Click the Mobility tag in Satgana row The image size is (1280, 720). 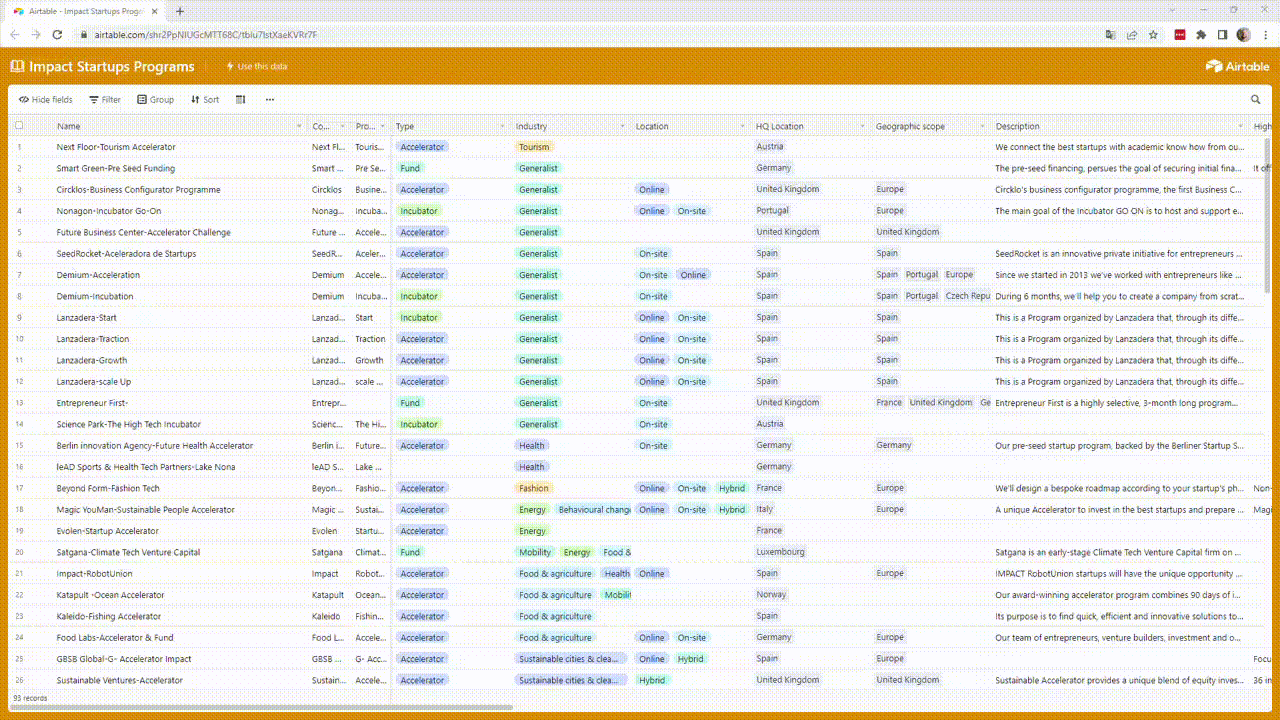535,552
